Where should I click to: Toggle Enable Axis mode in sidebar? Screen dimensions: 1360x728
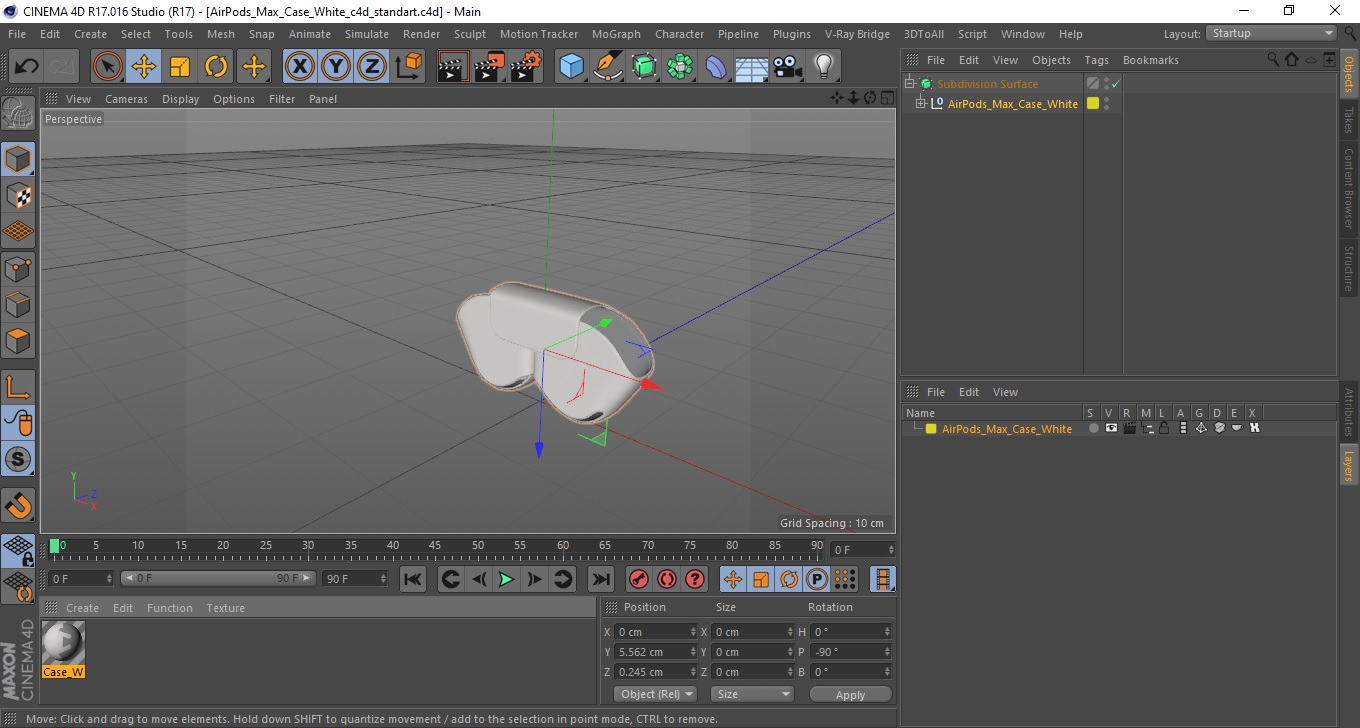coord(18,387)
